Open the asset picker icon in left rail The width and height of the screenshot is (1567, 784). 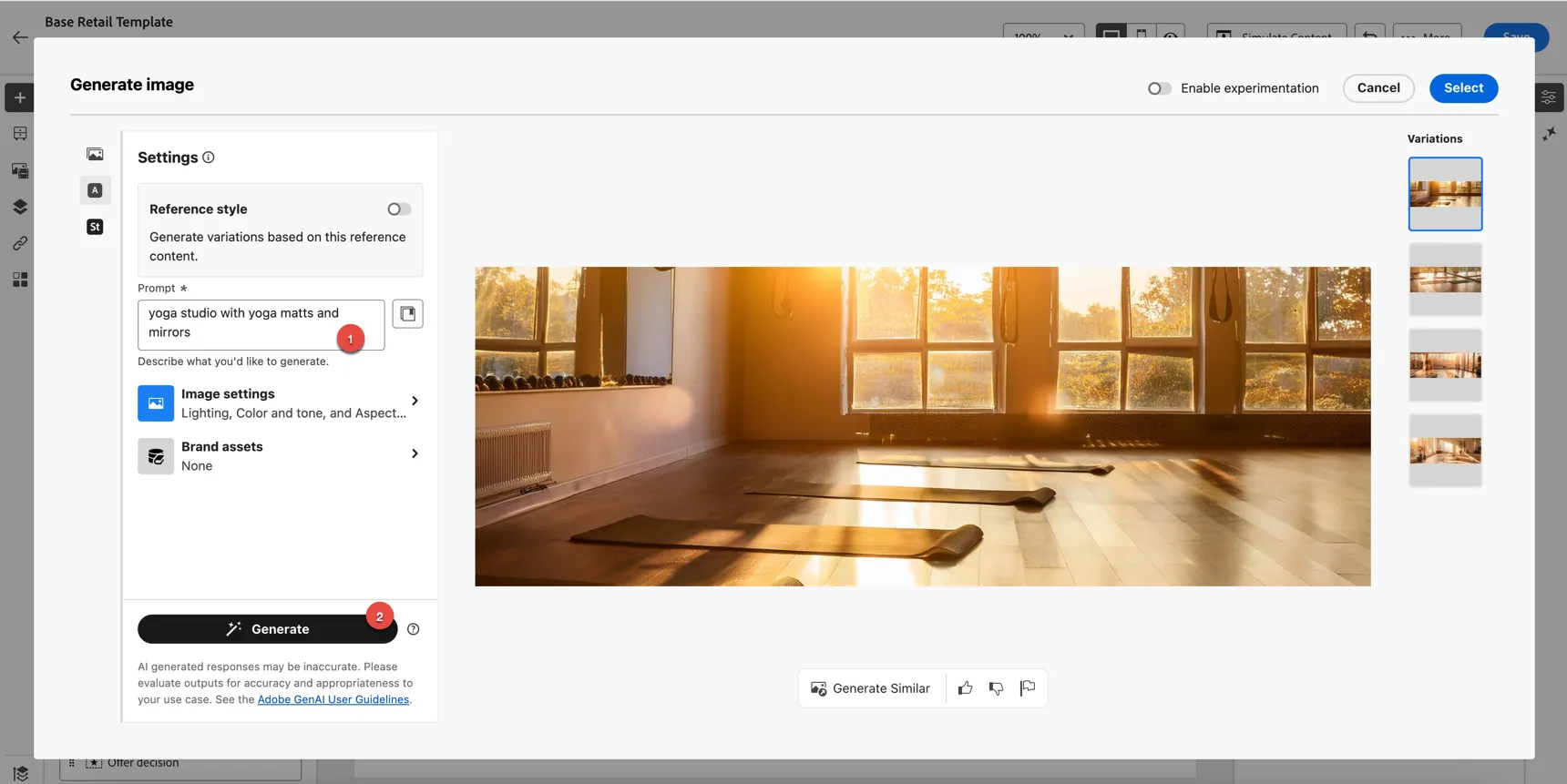[20, 170]
